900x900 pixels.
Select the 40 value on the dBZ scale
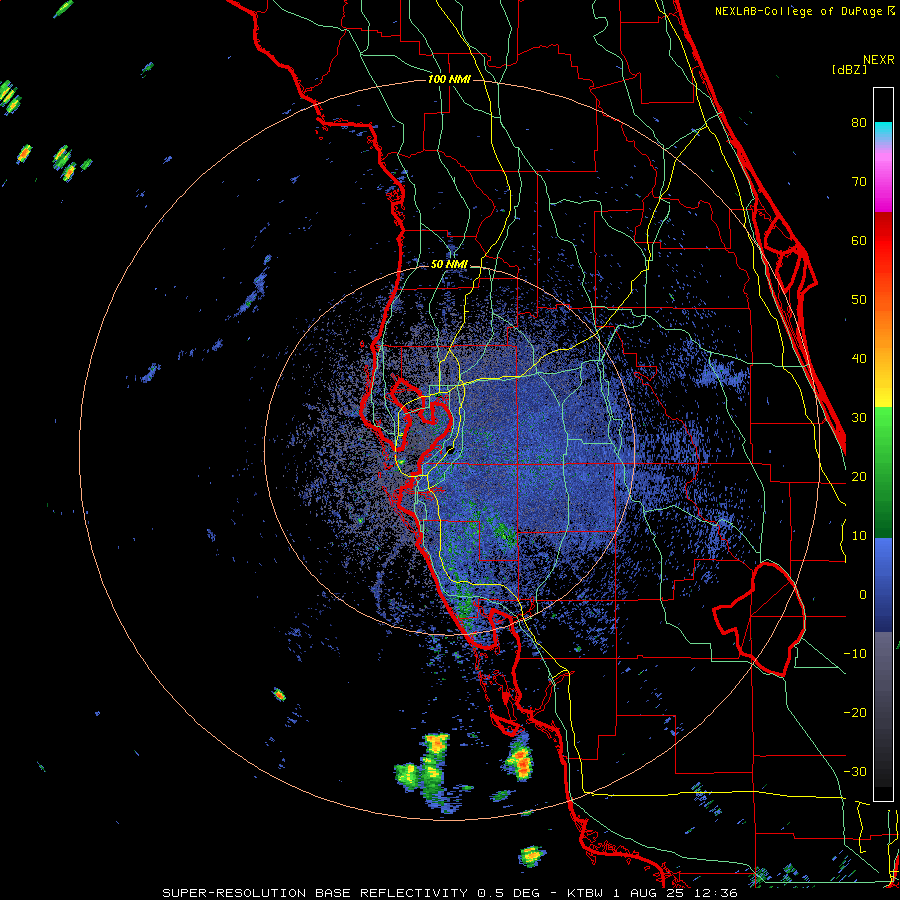859,359
